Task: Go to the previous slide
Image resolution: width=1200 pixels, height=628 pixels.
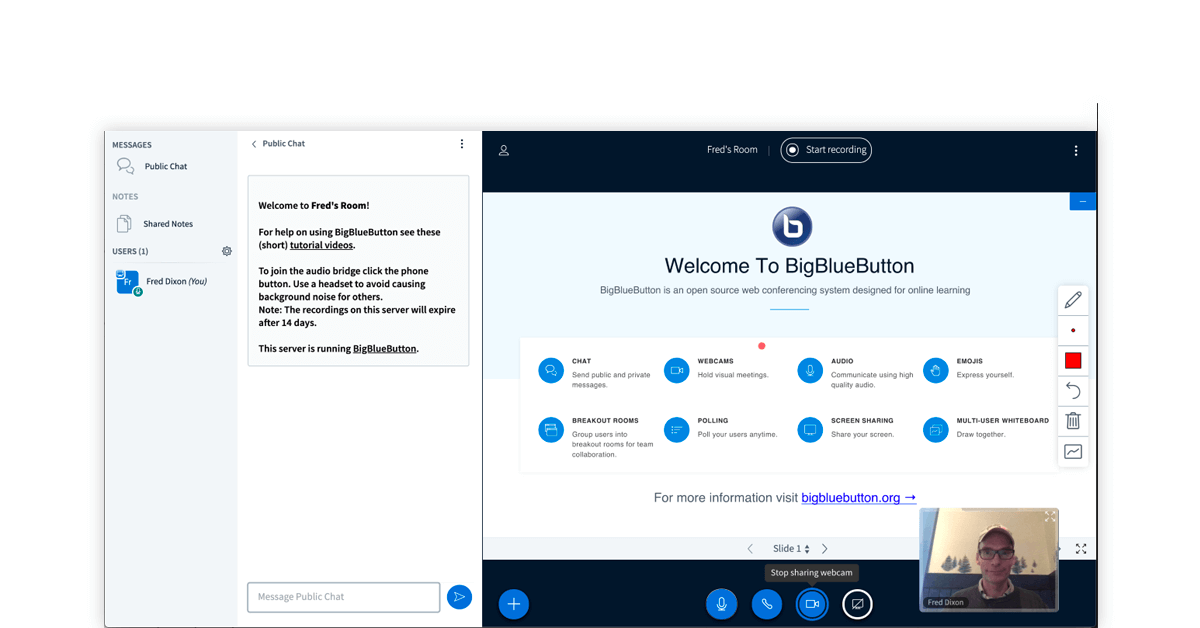Action: click(750, 549)
